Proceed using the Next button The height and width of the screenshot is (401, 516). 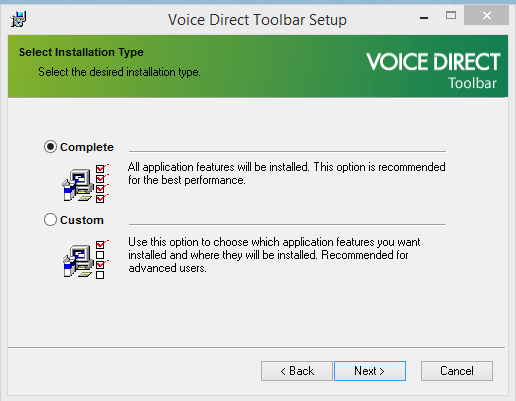pyautogui.click(x=370, y=371)
